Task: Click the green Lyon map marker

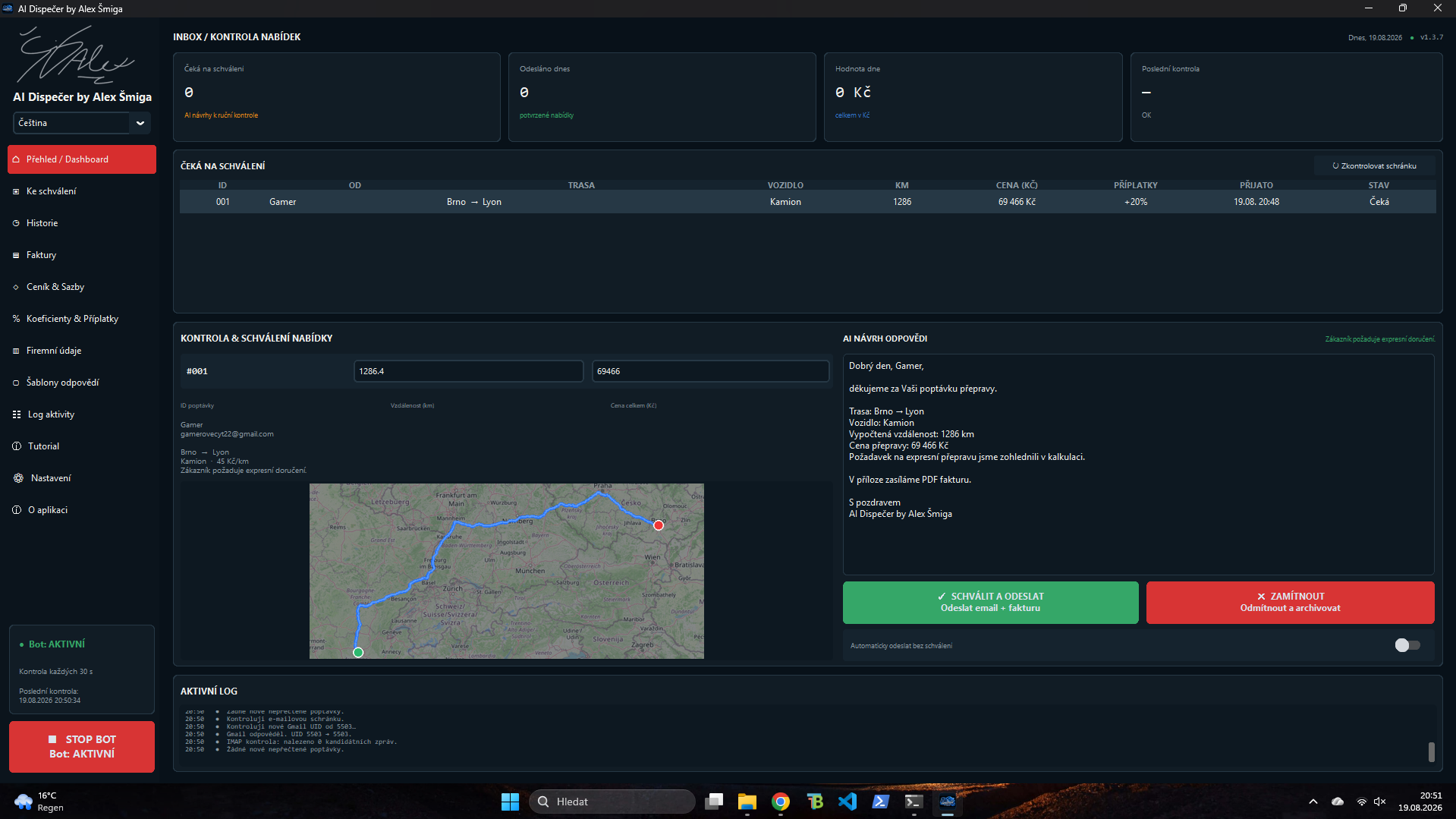Action: pyautogui.click(x=358, y=652)
